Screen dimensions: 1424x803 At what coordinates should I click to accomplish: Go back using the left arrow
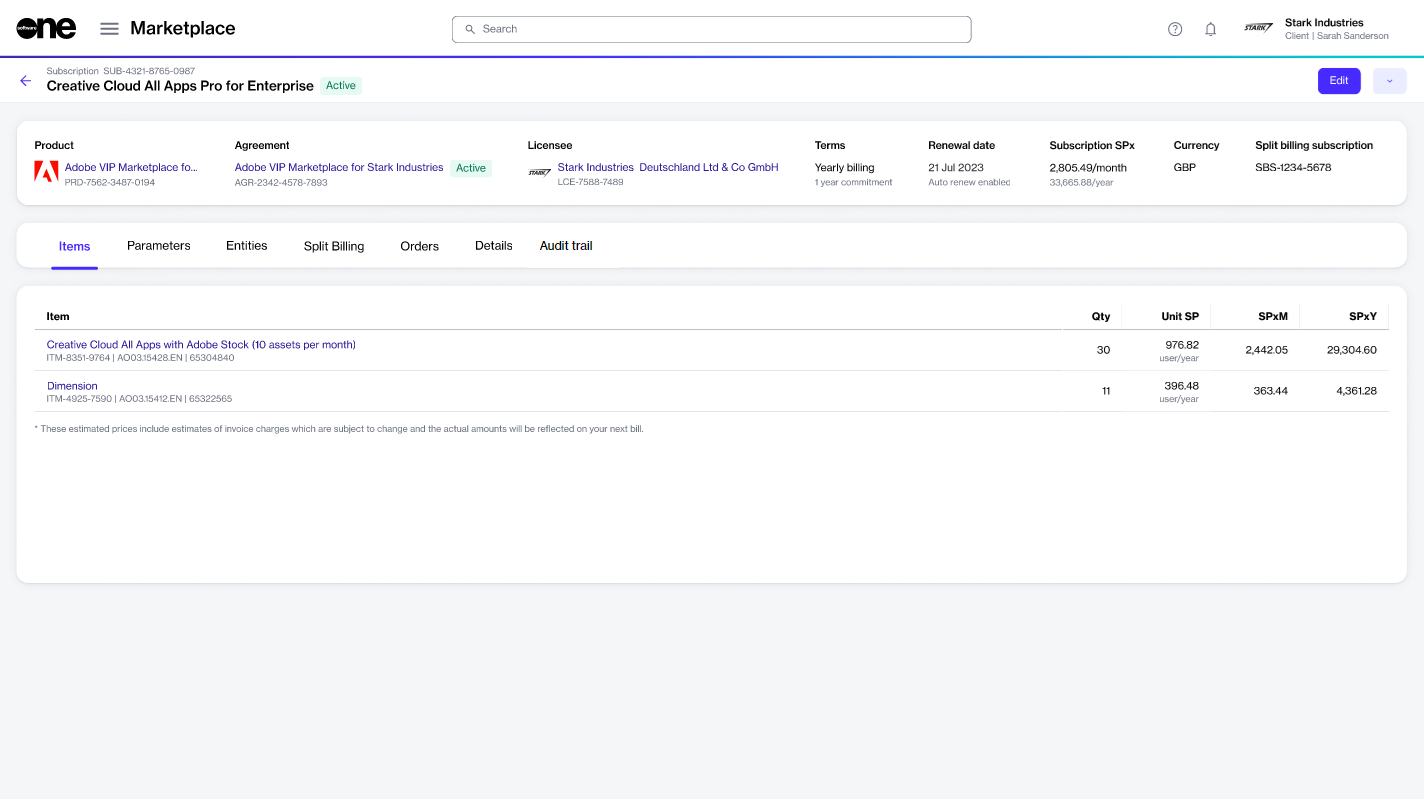26,81
